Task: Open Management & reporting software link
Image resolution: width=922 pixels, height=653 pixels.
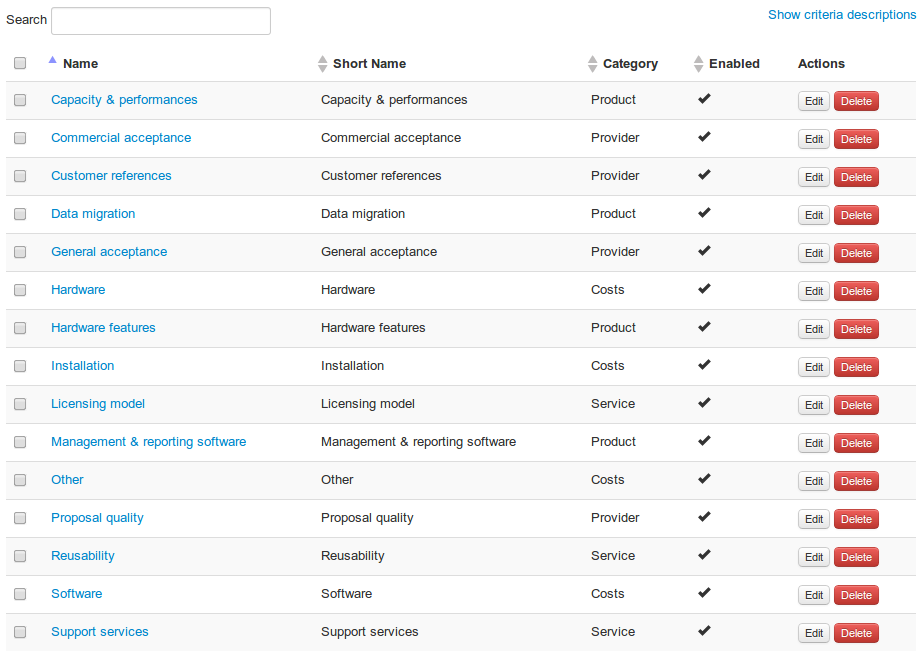Action: (148, 442)
